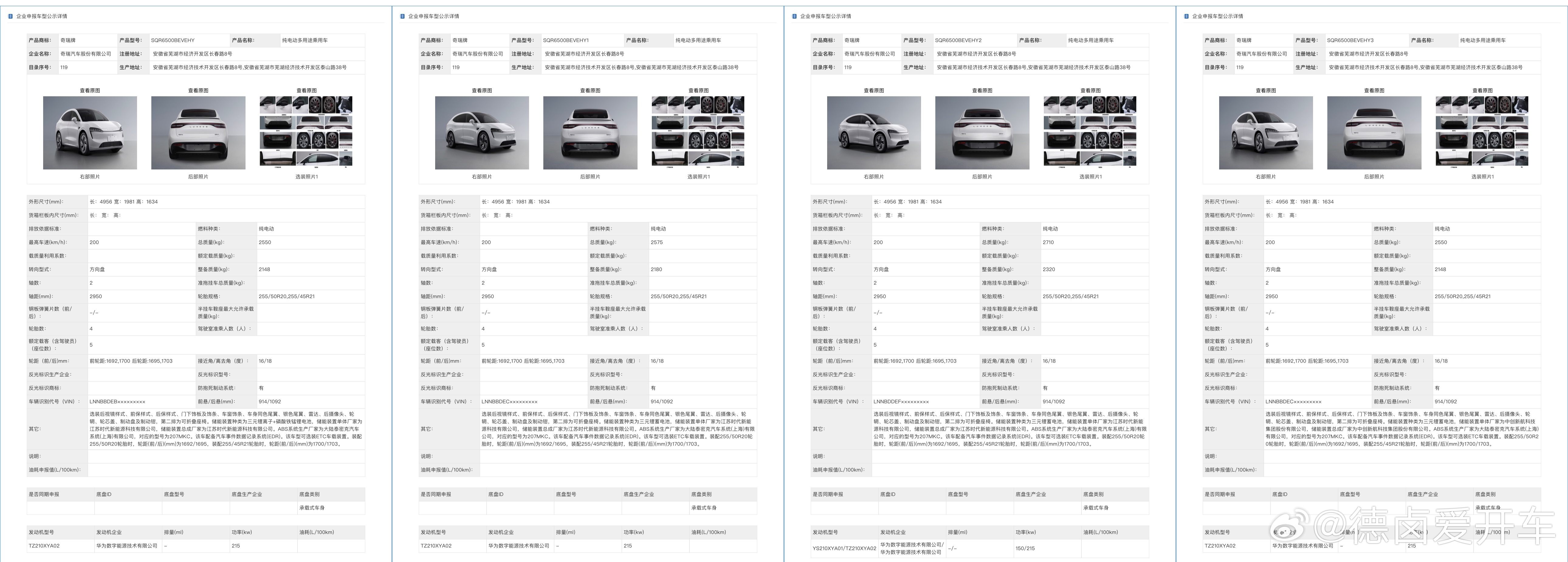The height and width of the screenshot is (562, 1568).
Task: Open 后部照片 thumbnail of SQR6500BEVEHY2 model
Action: (x=982, y=133)
